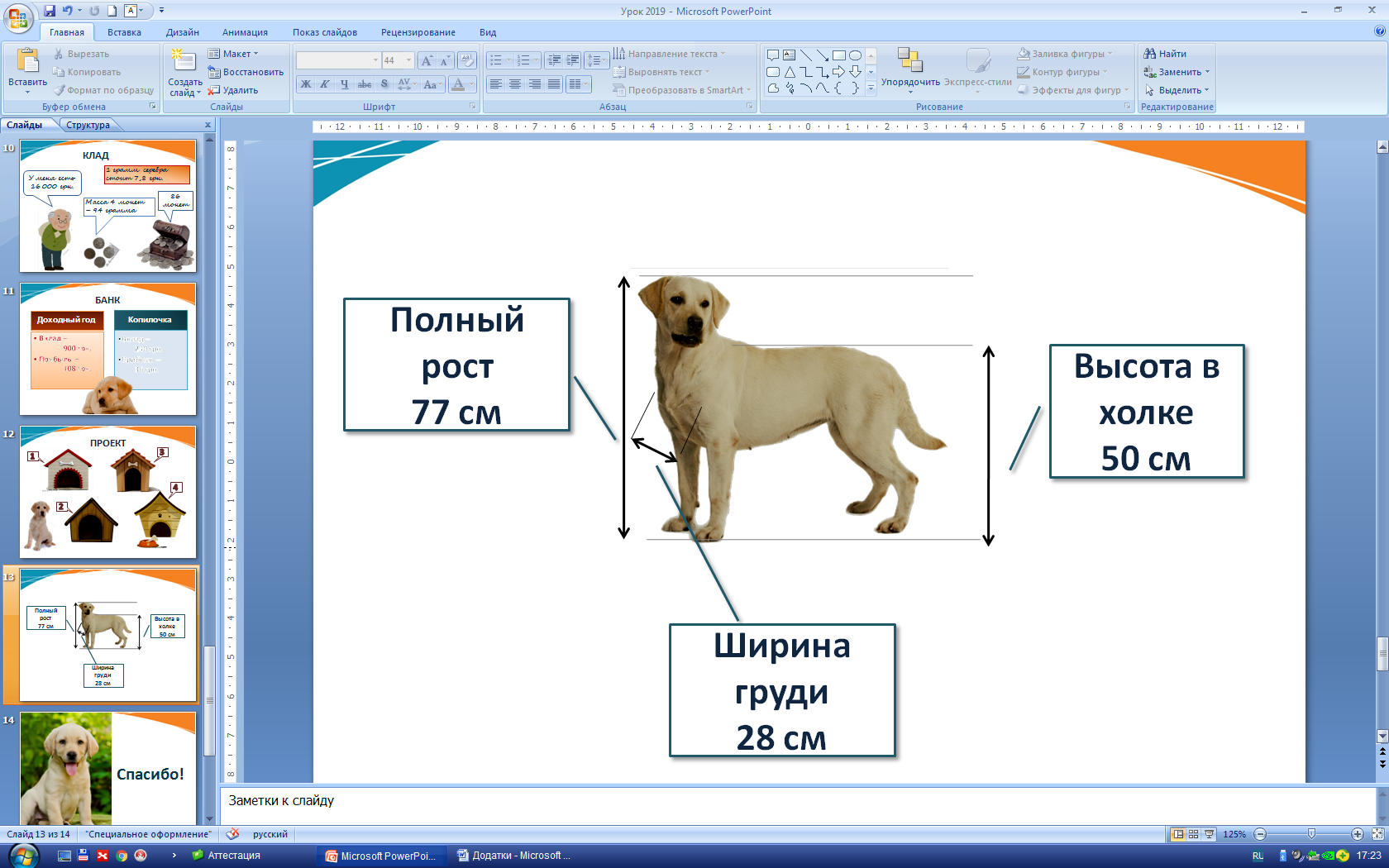Click the Paste (Вставить) clipboard icon
The width and height of the screenshot is (1389, 868).
27,60
